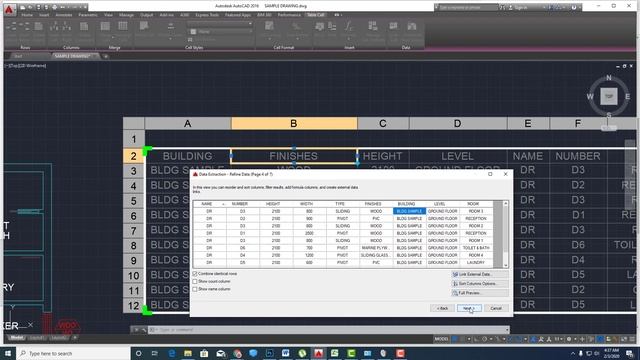
Task: Click the Save icon in quick access toolbar
Action: [x=38, y=7]
